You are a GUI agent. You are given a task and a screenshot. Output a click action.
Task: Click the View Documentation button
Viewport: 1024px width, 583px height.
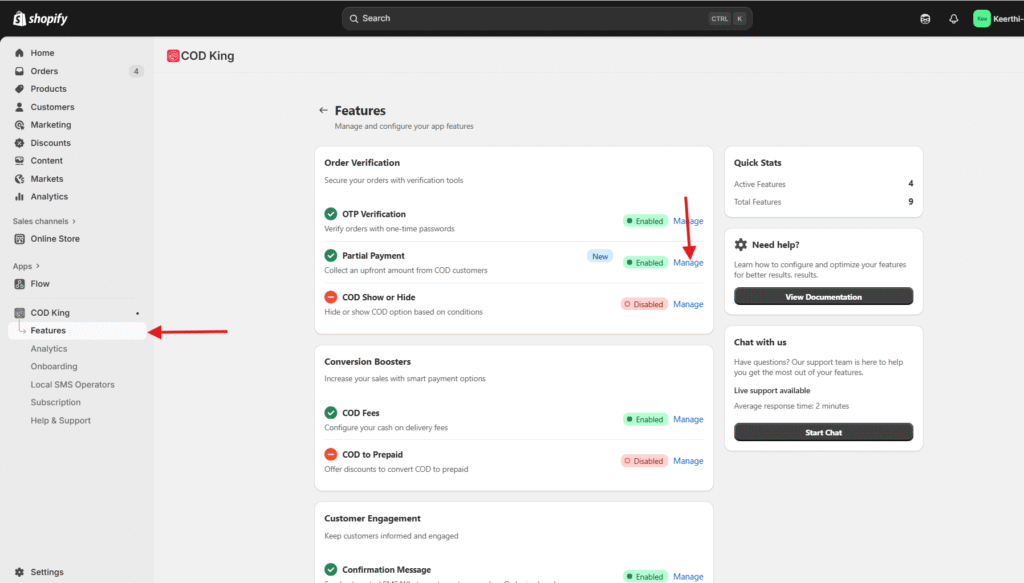tap(823, 297)
